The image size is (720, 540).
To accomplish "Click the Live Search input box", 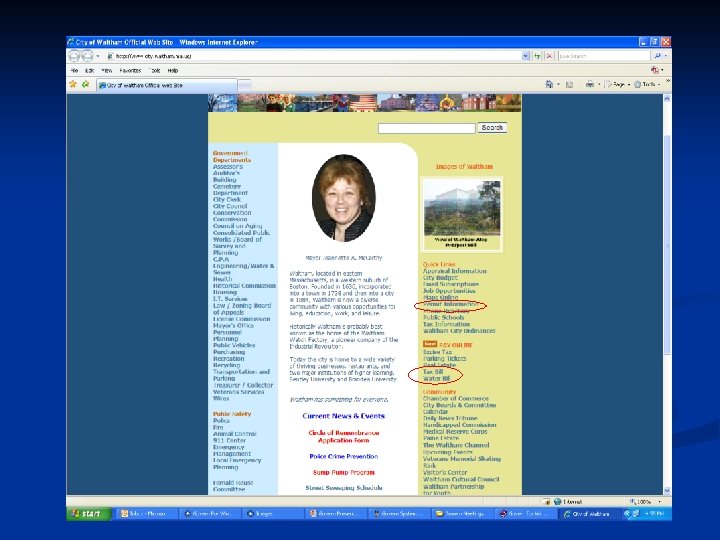I will pos(604,56).
